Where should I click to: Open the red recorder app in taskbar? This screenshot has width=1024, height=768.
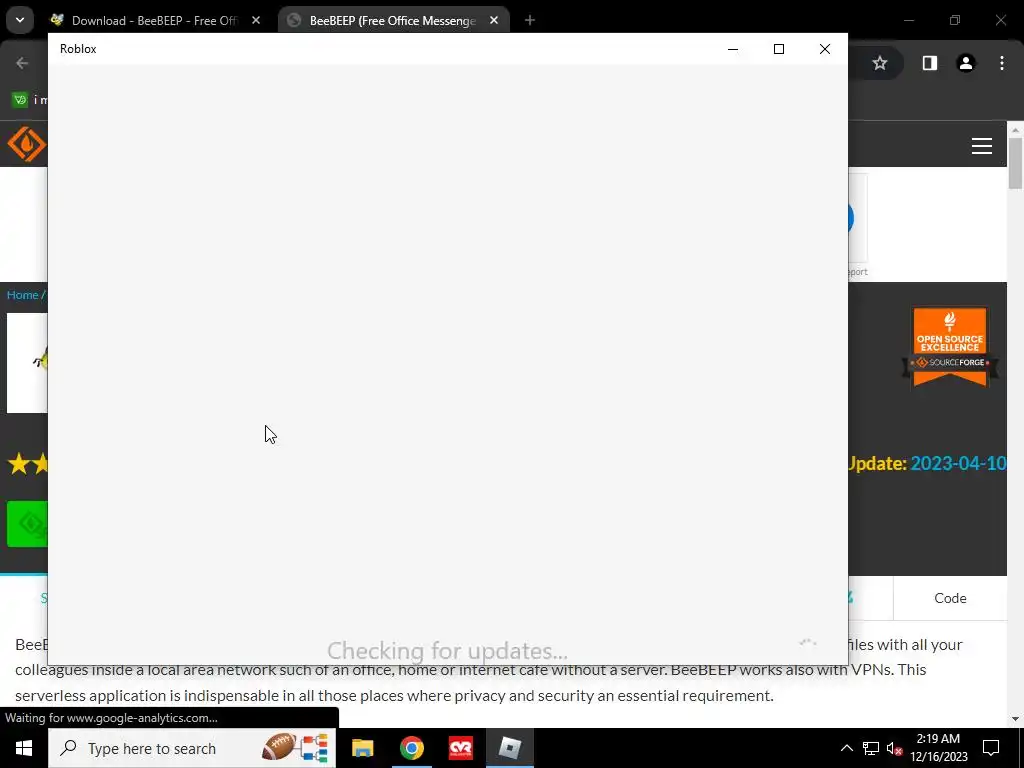(x=460, y=748)
